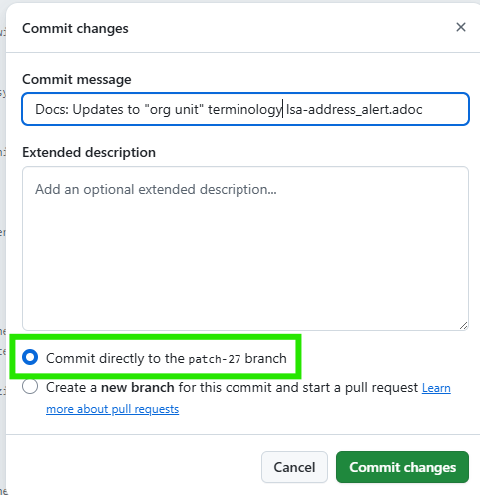Click the green Commit changes button

[x=402, y=467]
